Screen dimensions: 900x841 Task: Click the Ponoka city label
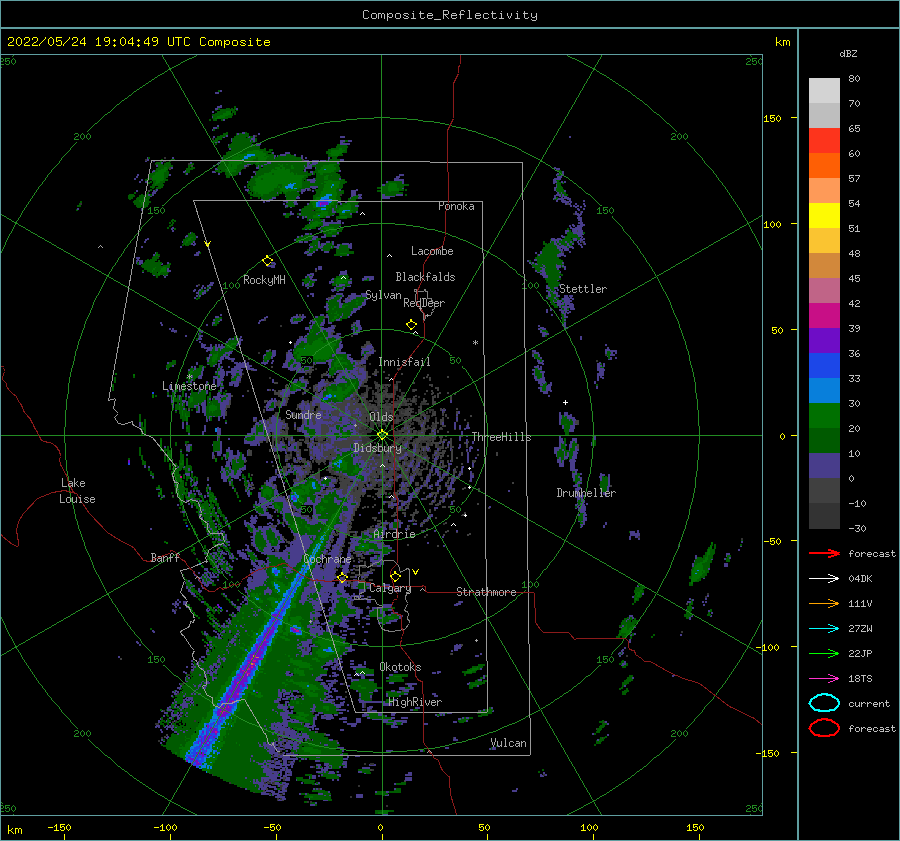click(456, 206)
